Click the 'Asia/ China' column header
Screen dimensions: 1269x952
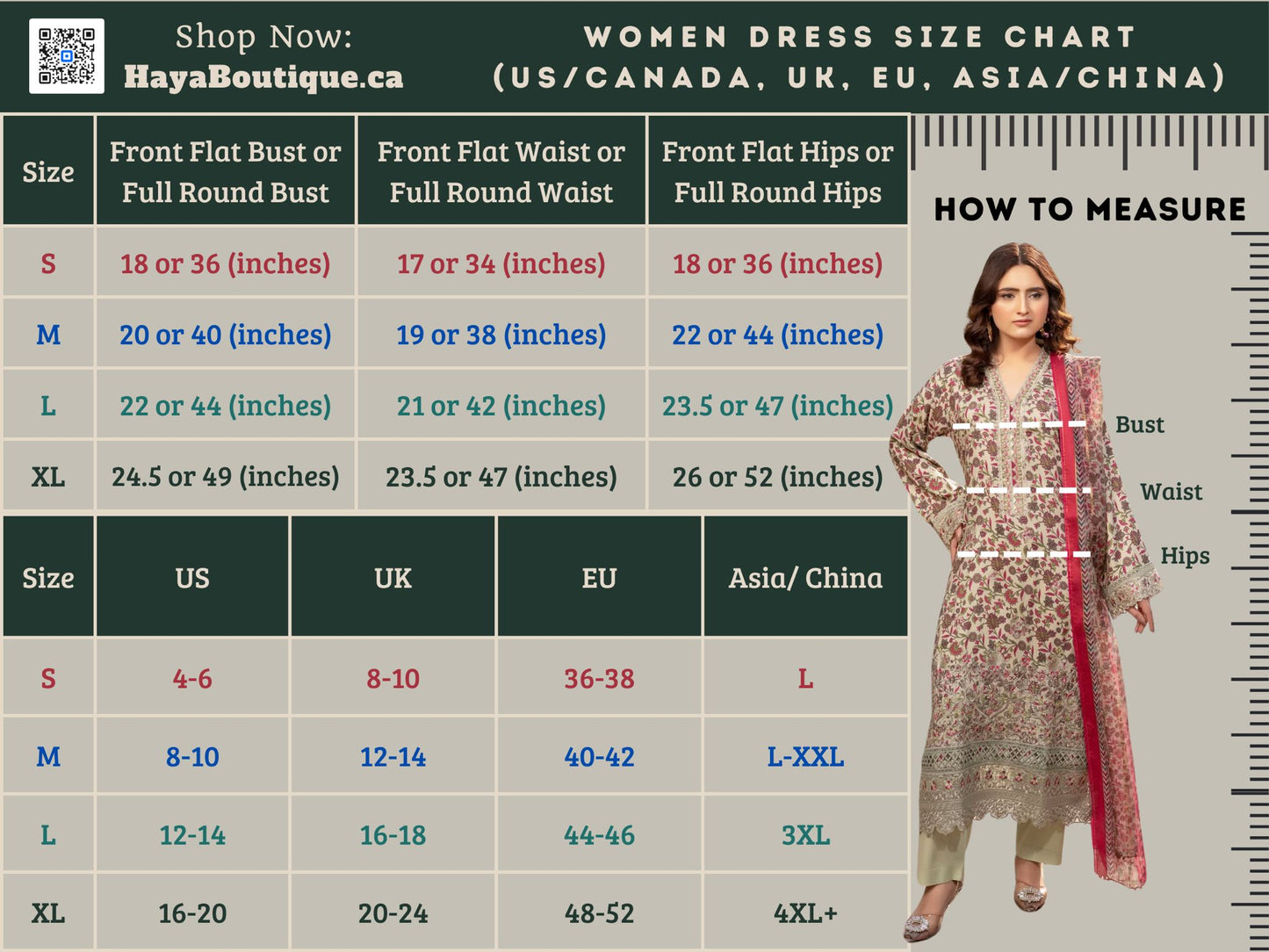805,578
